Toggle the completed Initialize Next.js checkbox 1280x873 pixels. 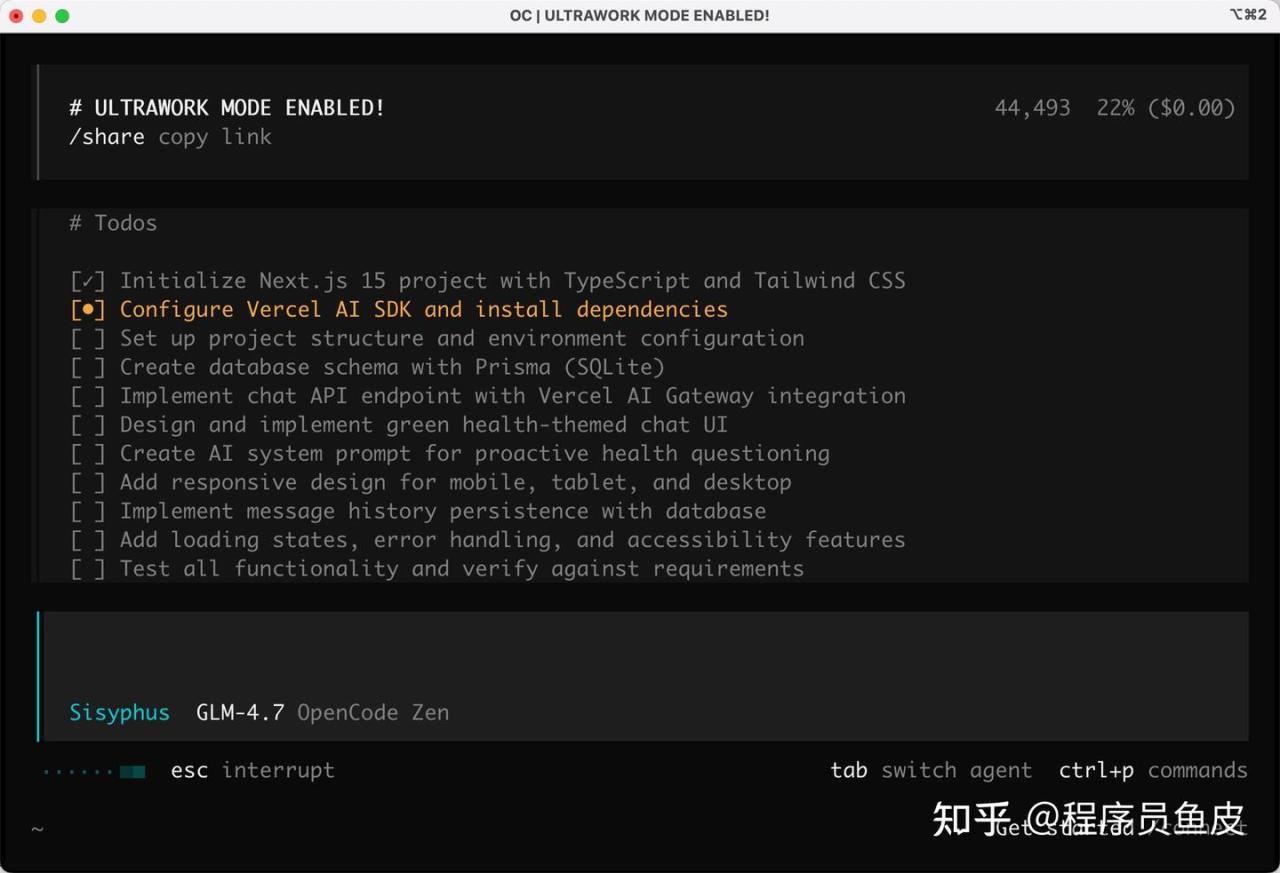(87, 281)
